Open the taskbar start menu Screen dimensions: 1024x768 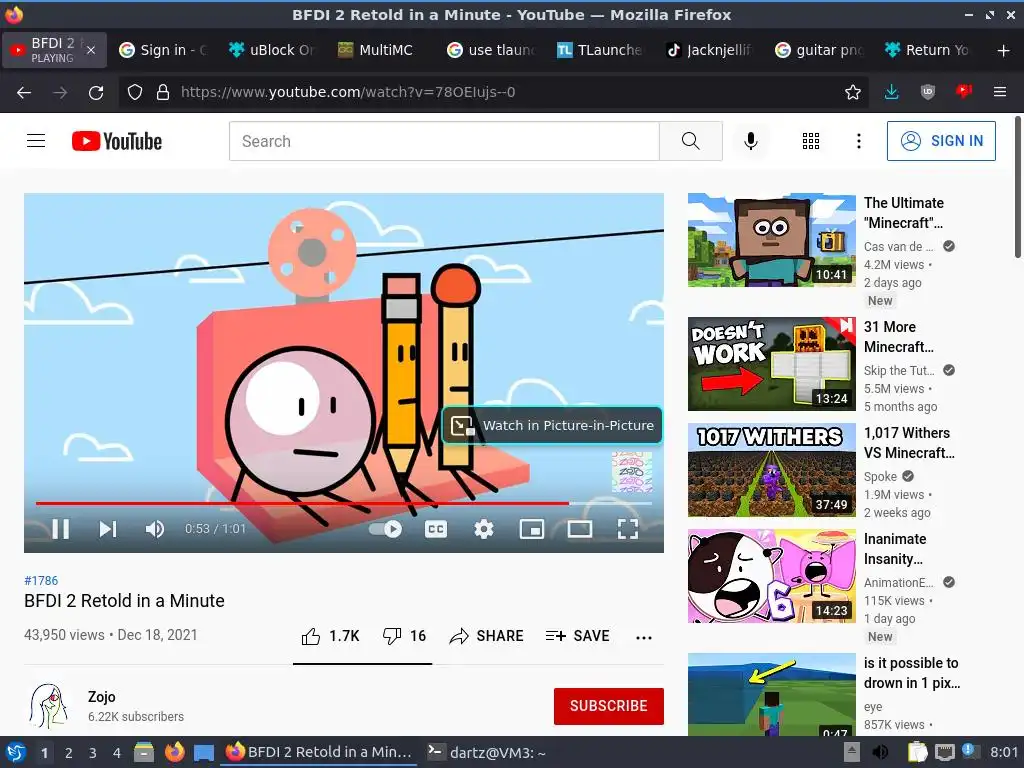coord(16,752)
